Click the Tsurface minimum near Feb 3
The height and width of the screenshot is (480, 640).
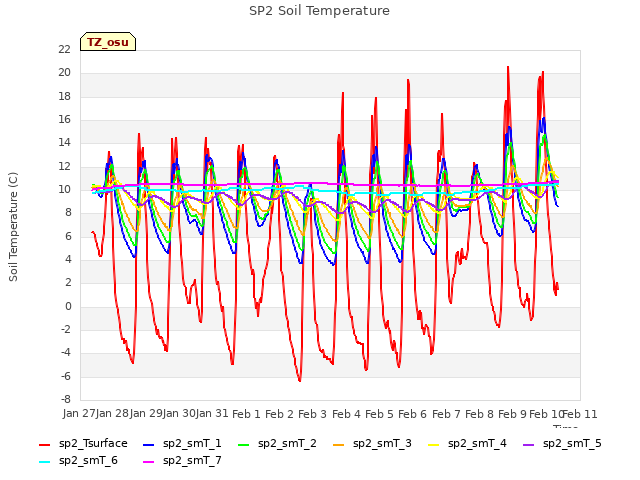click(300, 380)
